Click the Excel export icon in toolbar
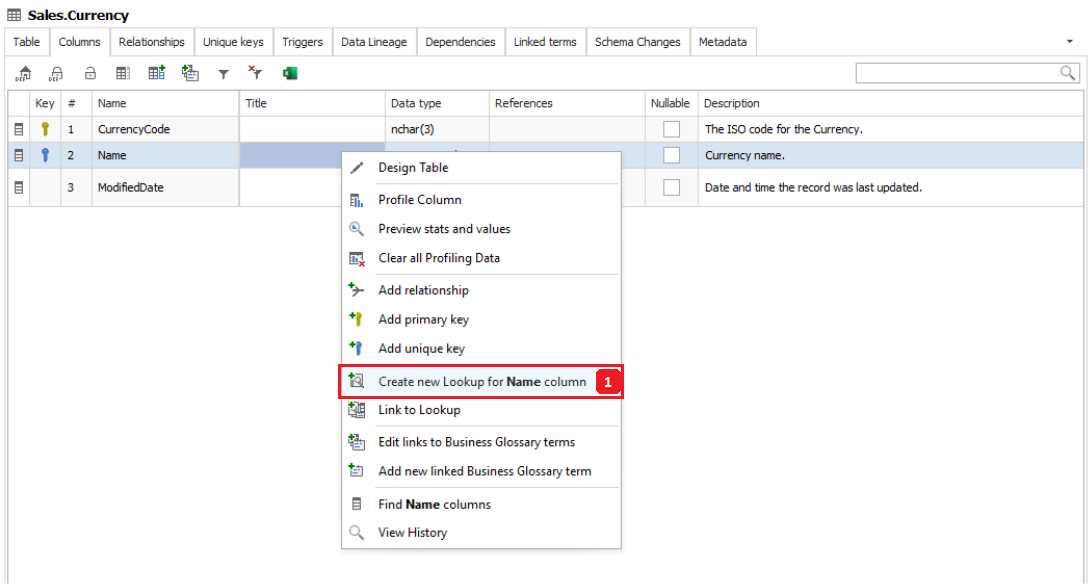 pyautogui.click(x=290, y=73)
